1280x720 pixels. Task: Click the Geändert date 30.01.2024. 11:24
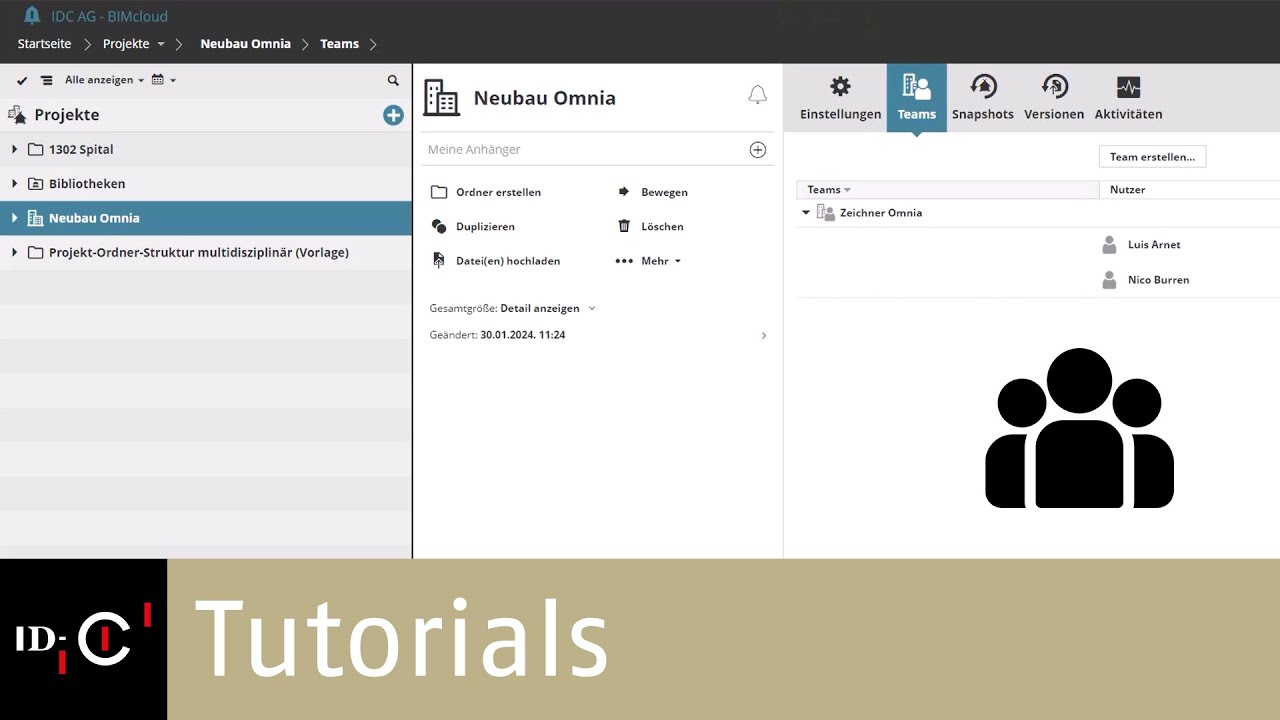522,335
